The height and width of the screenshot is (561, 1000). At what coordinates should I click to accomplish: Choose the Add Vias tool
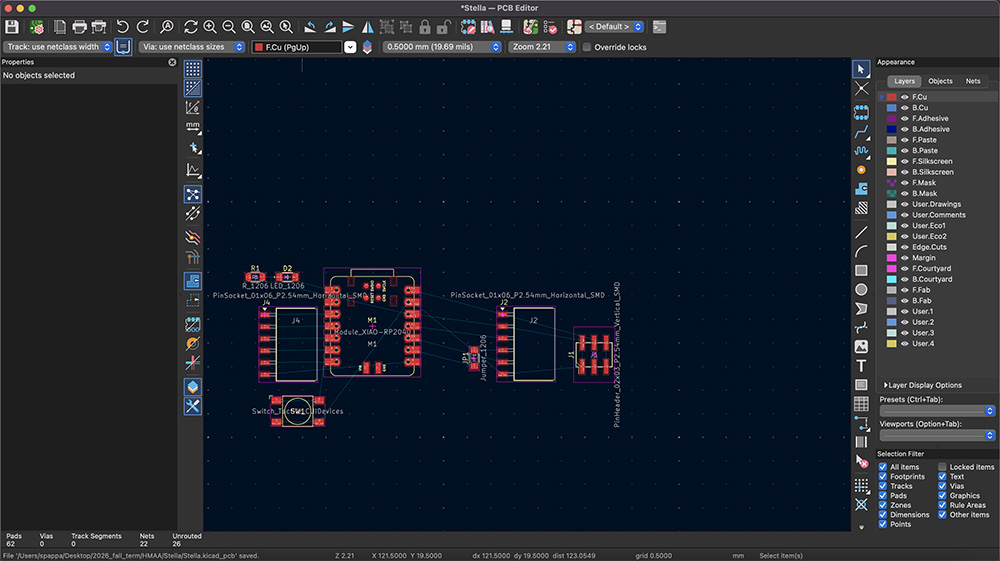[x=861, y=170]
